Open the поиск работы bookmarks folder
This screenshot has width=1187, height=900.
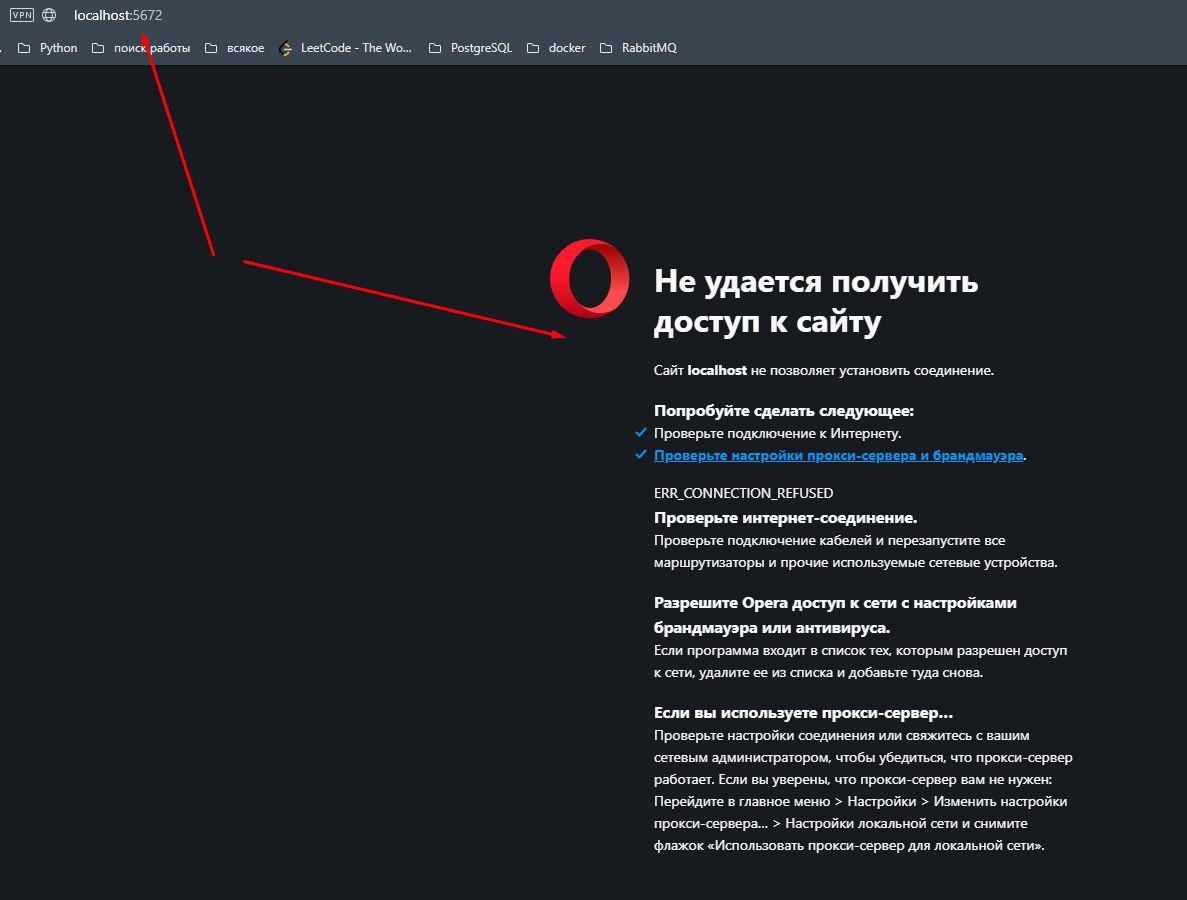coord(141,48)
